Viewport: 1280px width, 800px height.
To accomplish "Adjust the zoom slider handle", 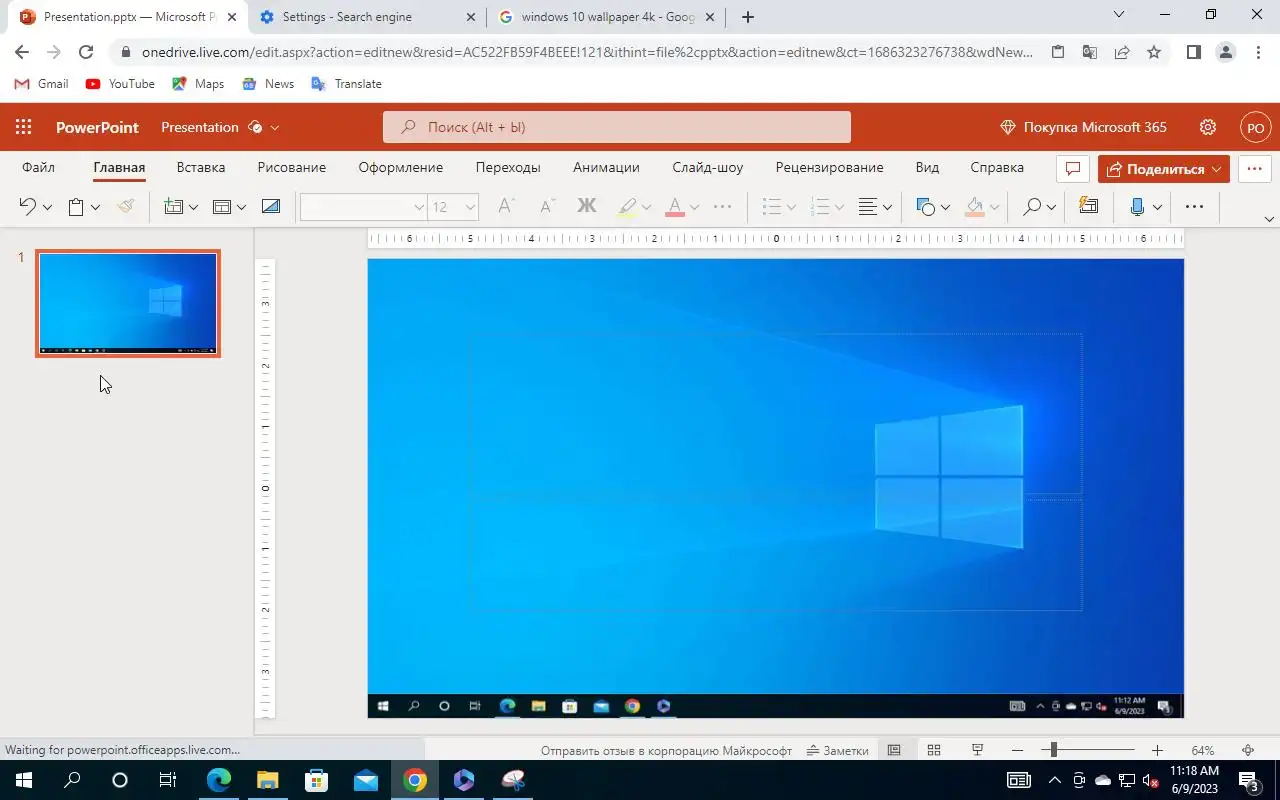I will (x=1053, y=750).
